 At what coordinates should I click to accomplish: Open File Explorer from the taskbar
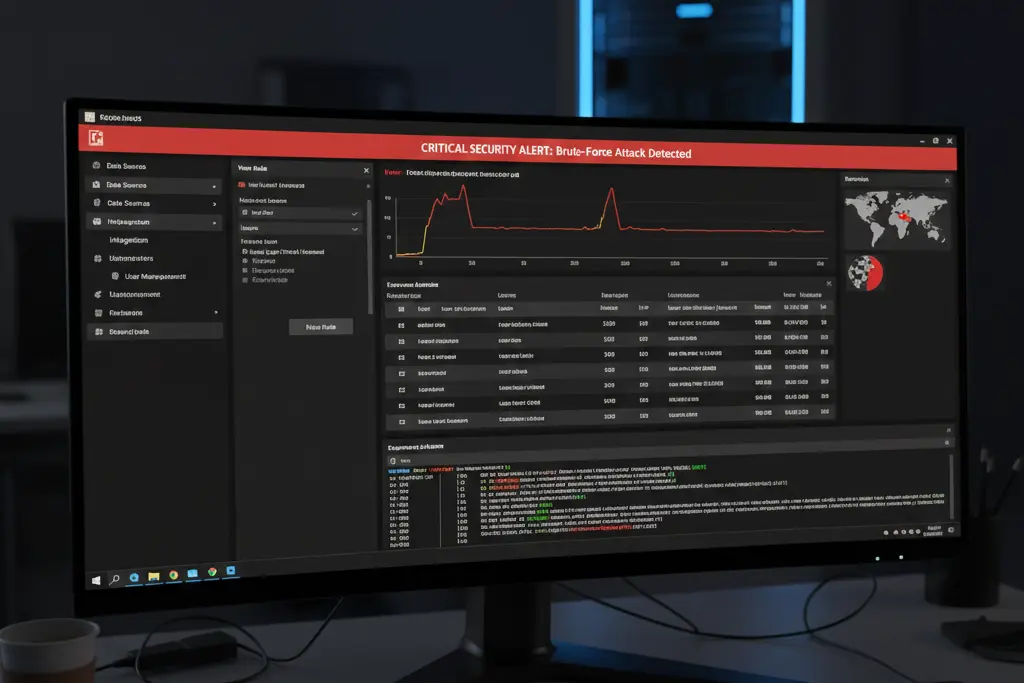(x=153, y=576)
